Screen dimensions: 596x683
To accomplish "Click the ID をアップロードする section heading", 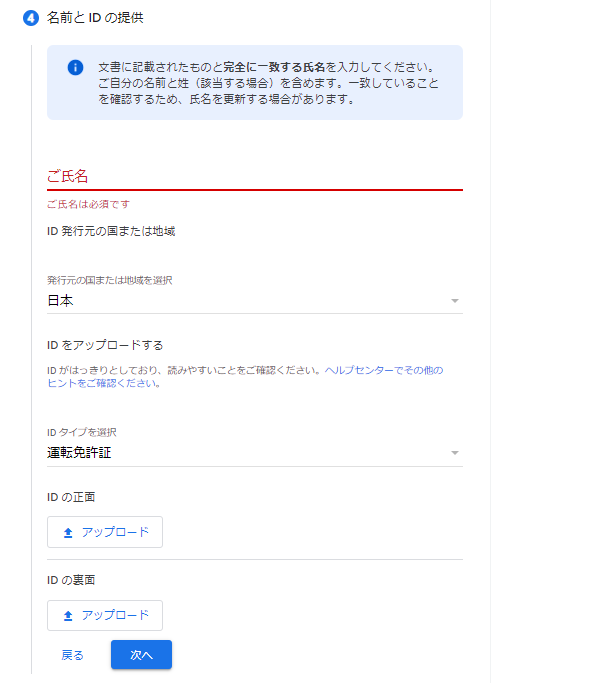I will tap(105, 345).
